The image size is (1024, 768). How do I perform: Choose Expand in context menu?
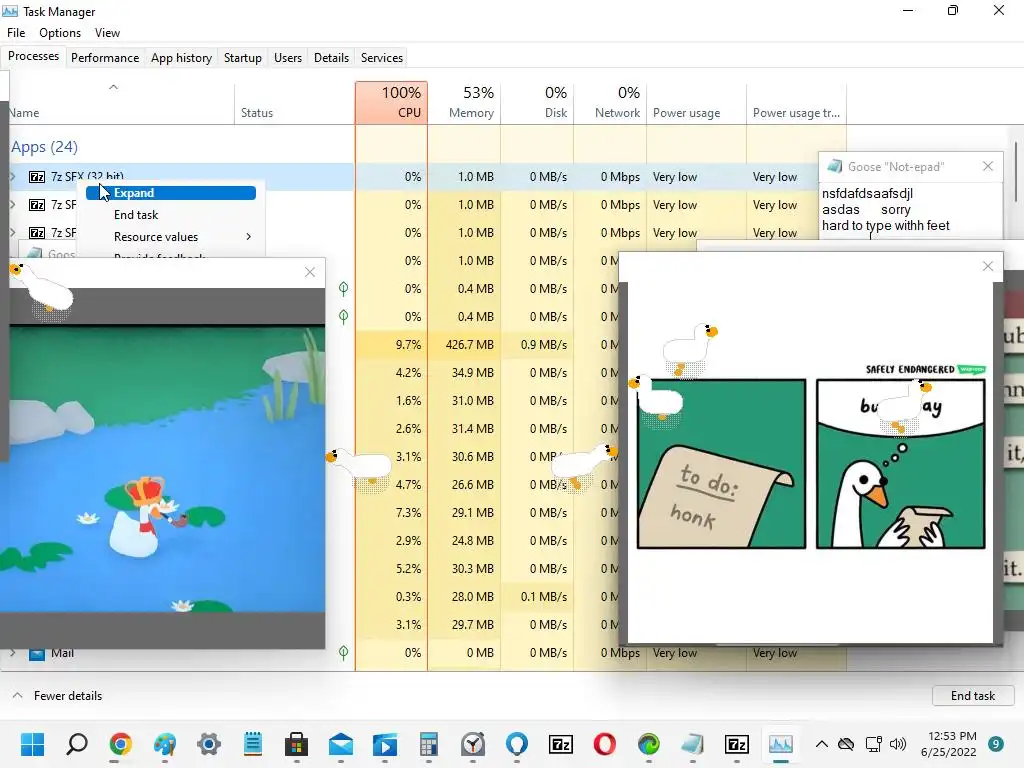(x=171, y=193)
